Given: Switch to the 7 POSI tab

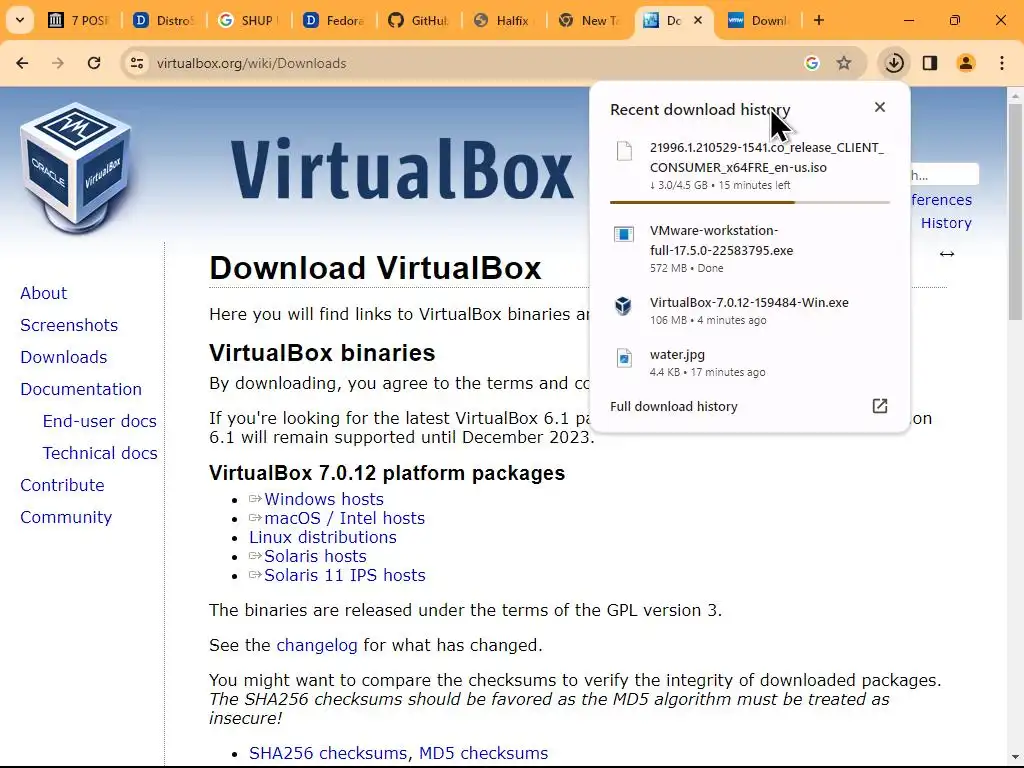Looking at the screenshot, I should [x=80, y=20].
